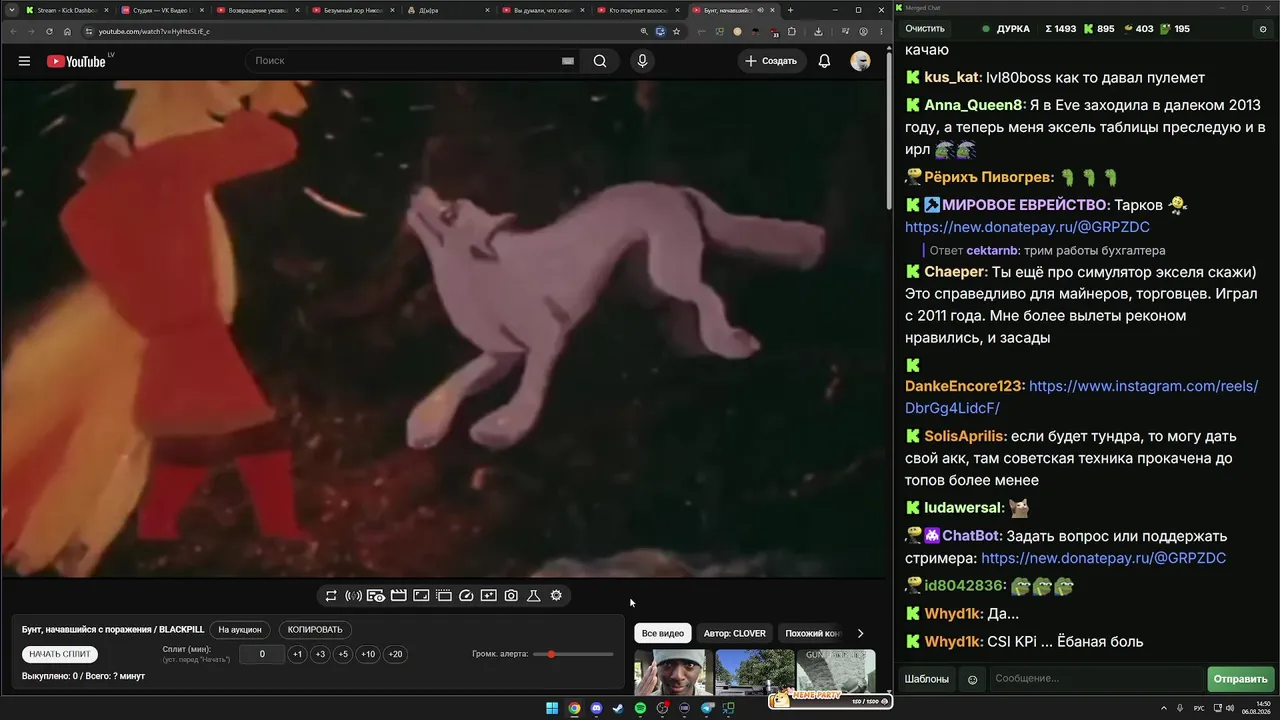
Task: Add +1 minute to split
Action: pyautogui.click(x=297, y=654)
